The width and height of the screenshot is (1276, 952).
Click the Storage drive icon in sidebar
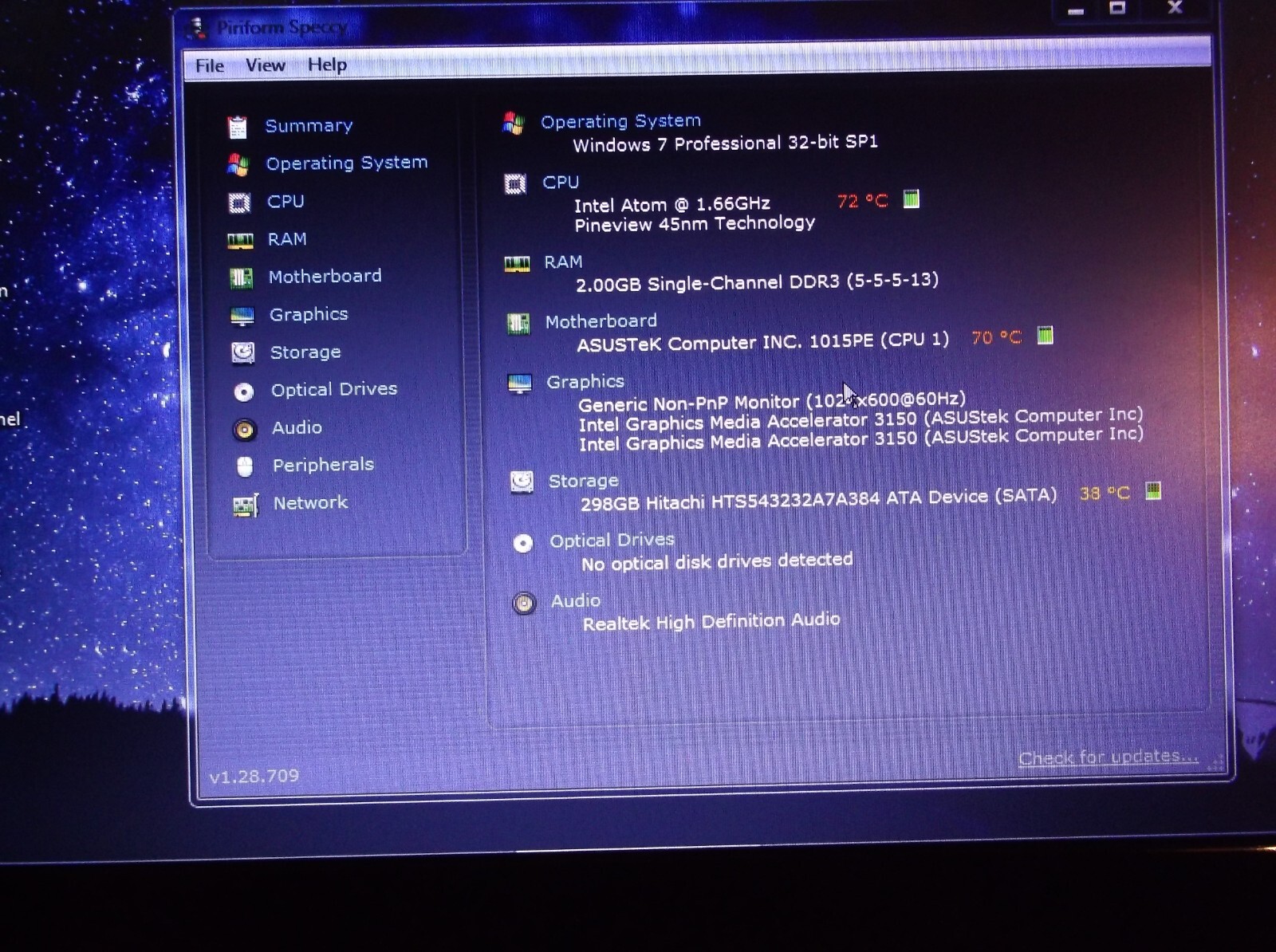pyautogui.click(x=242, y=352)
